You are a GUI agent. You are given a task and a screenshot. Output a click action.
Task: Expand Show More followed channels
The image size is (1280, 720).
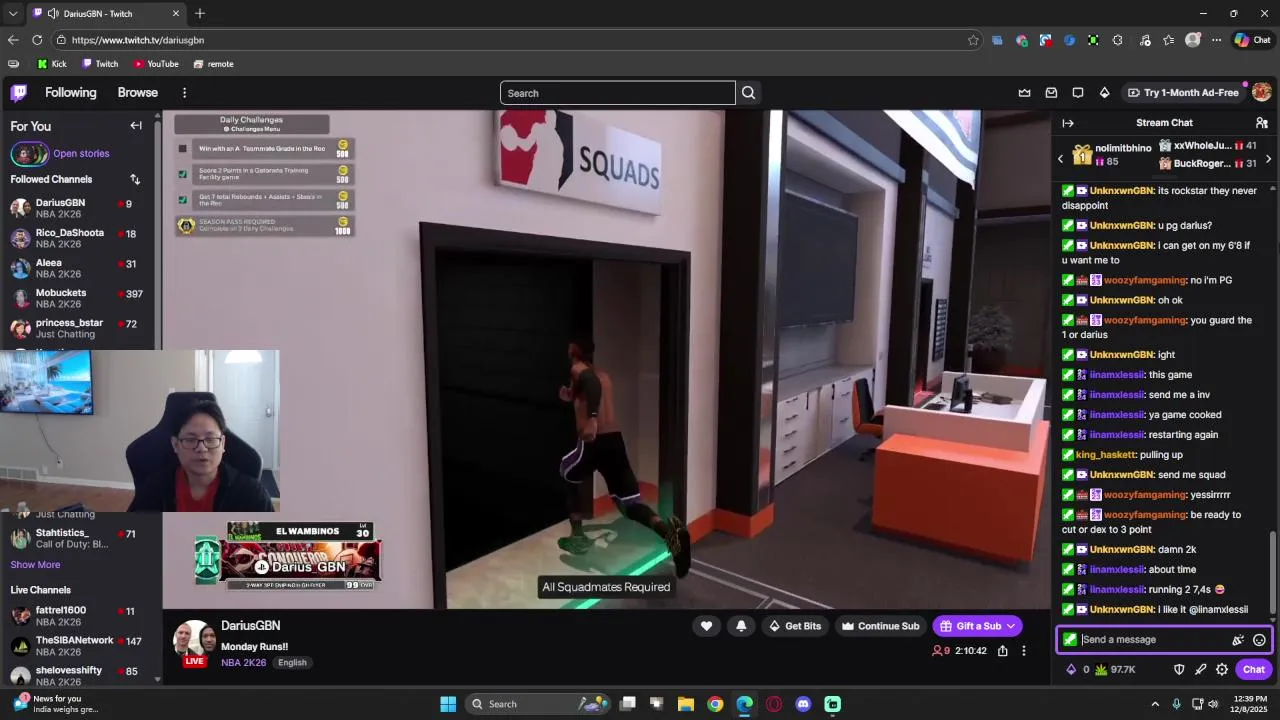point(35,565)
